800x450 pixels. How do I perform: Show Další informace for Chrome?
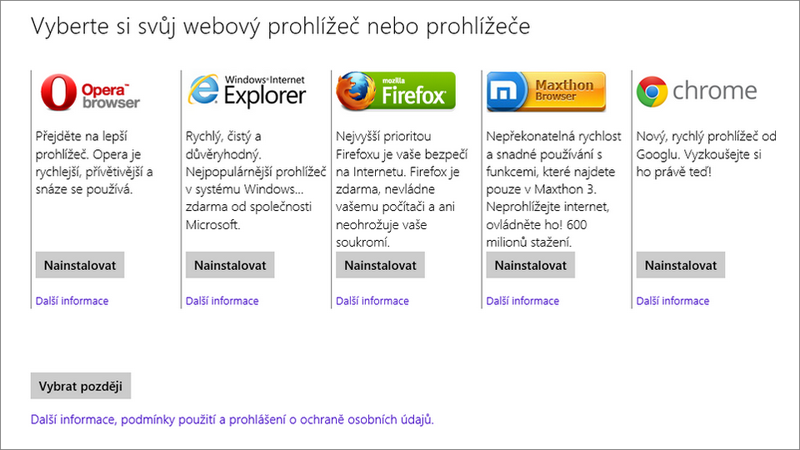tap(672, 301)
